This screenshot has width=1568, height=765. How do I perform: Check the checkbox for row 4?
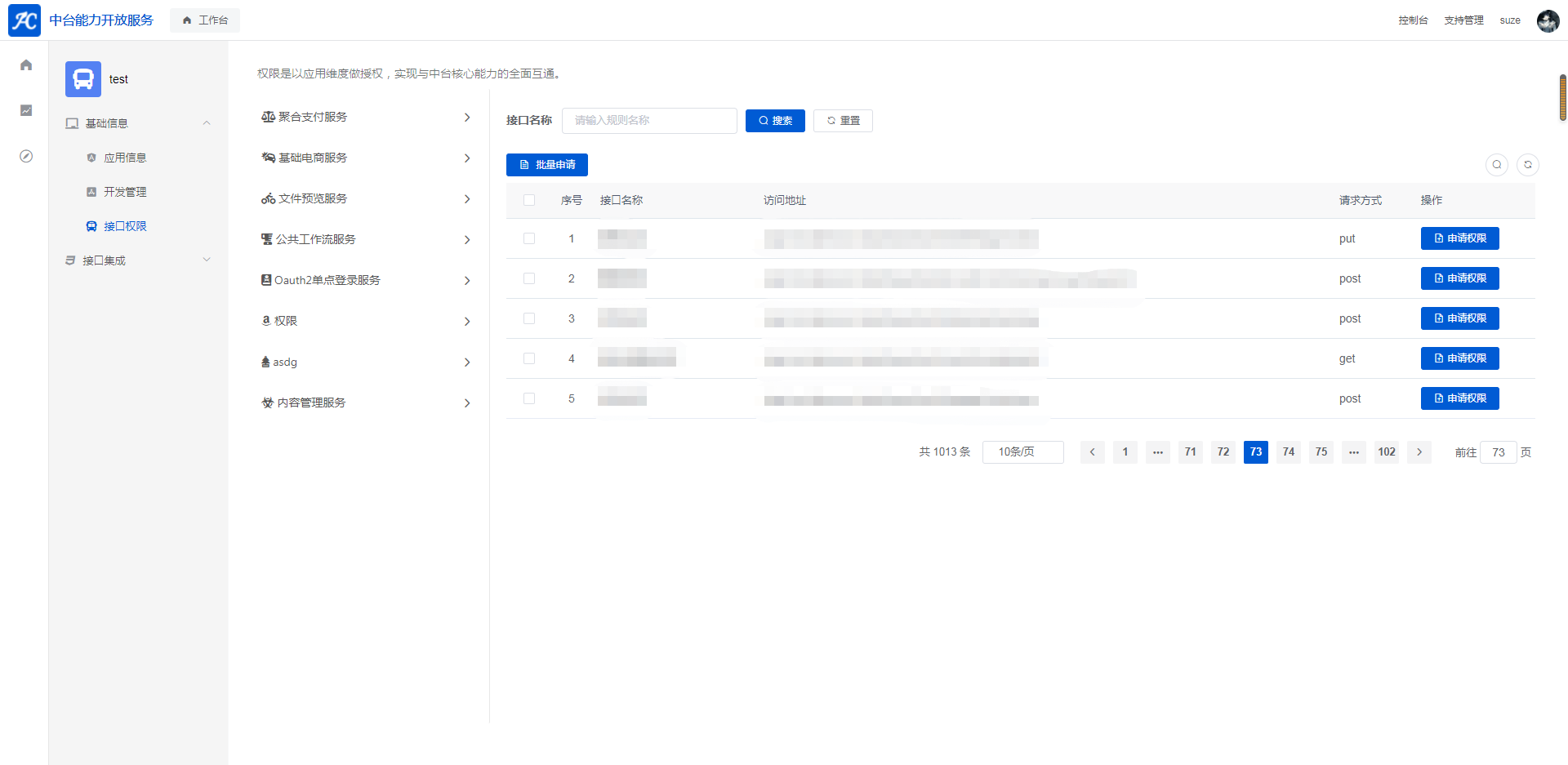tap(529, 358)
